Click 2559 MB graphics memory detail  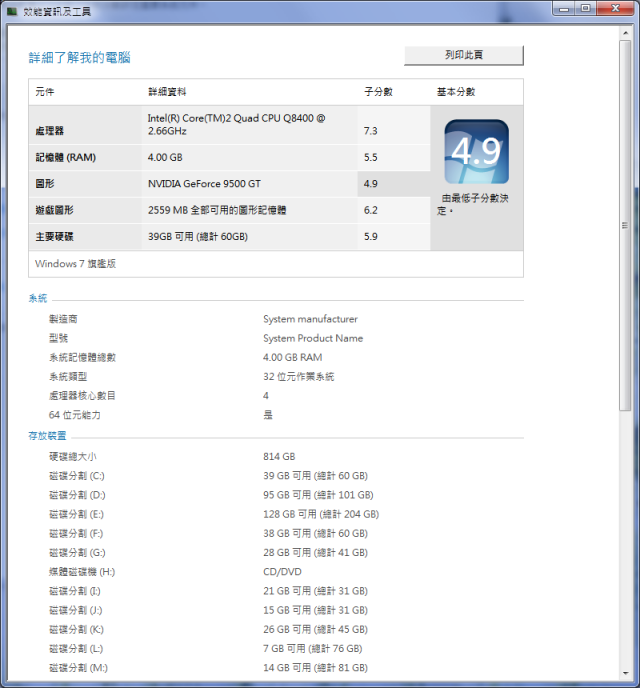[217, 210]
